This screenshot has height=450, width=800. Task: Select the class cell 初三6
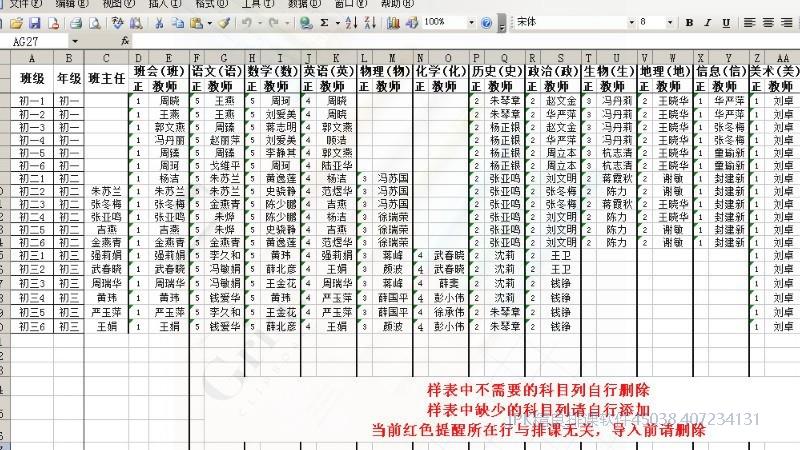[32, 327]
